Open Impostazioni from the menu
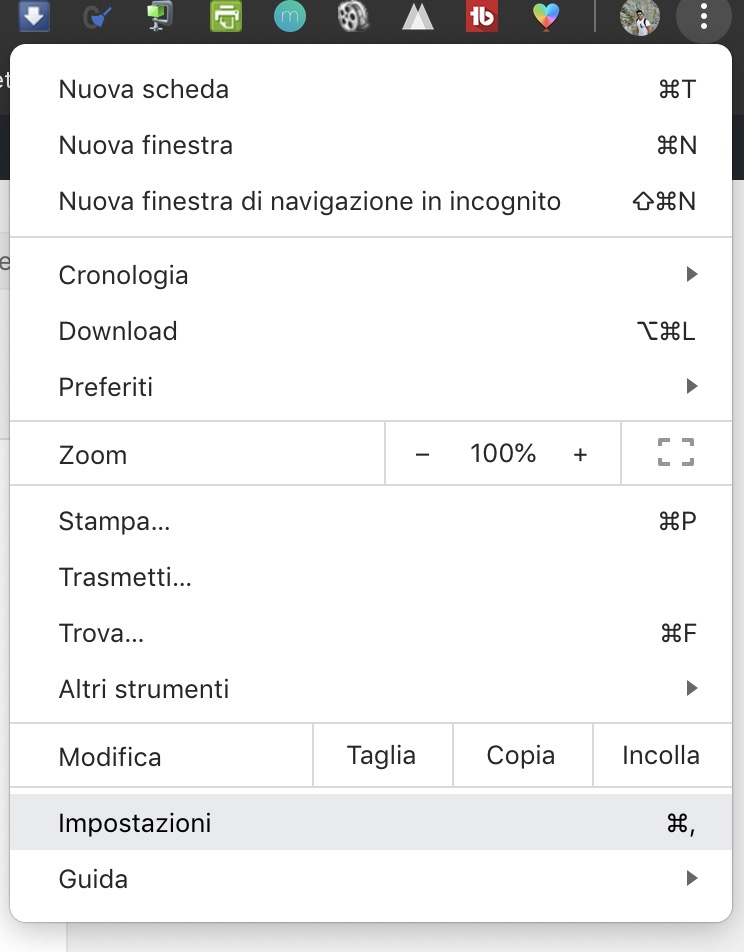Viewport: 744px width, 952px height. coord(371,824)
